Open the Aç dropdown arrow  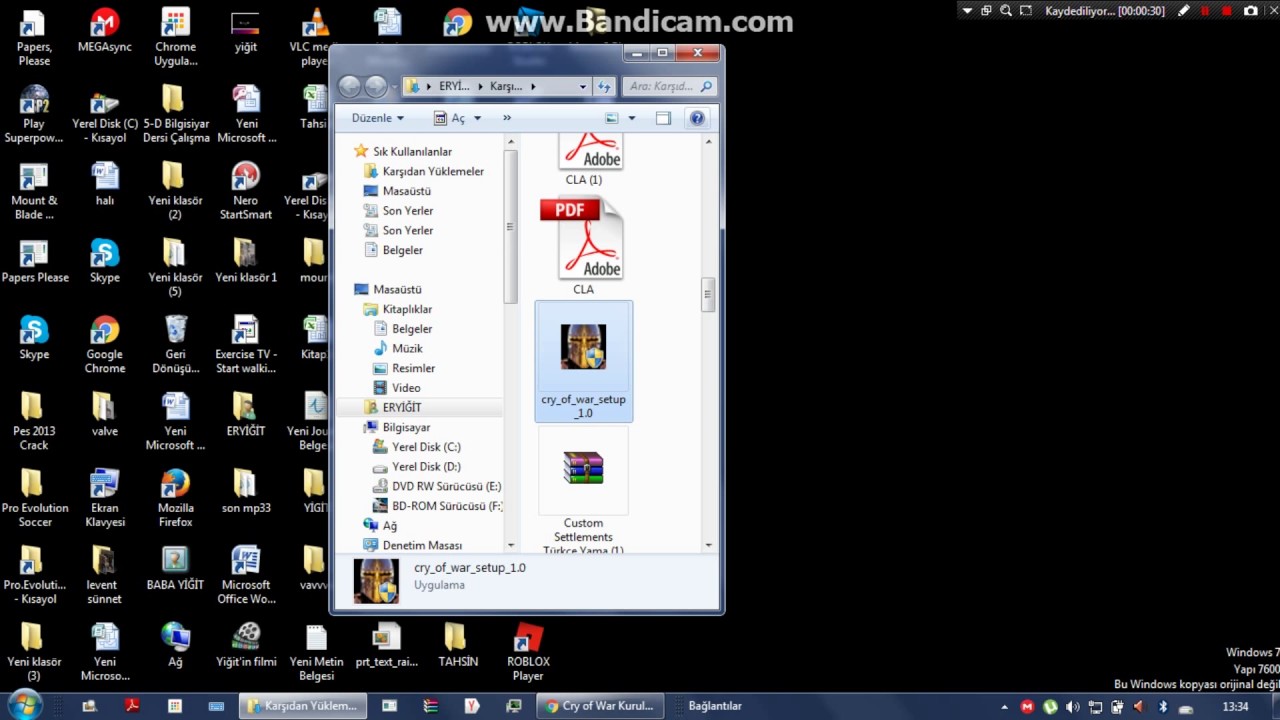coord(477,118)
